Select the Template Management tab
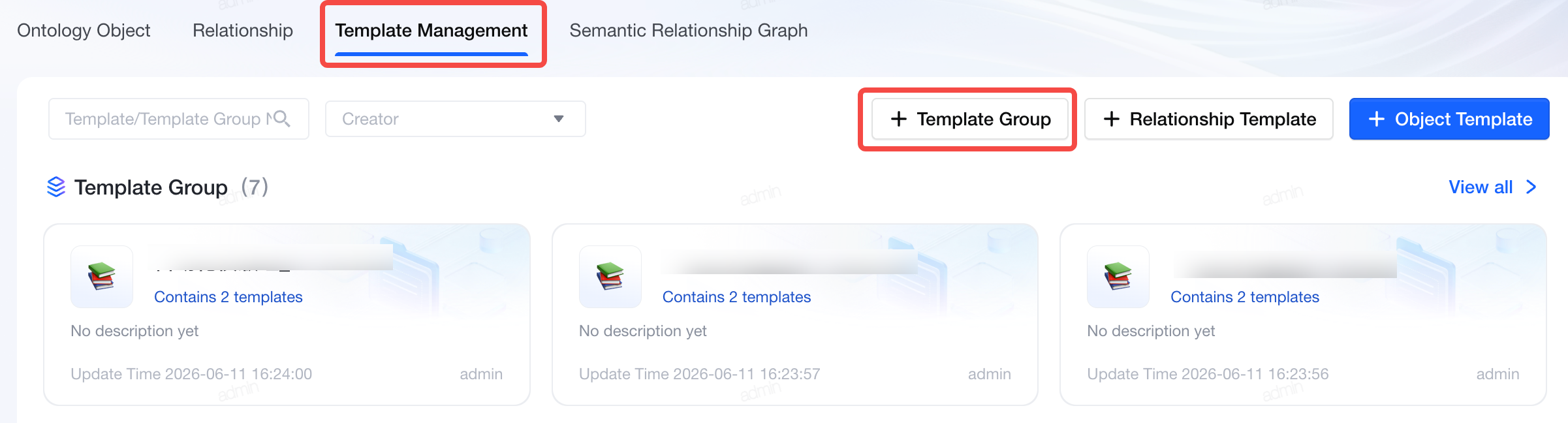1568x423 pixels. (x=431, y=31)
